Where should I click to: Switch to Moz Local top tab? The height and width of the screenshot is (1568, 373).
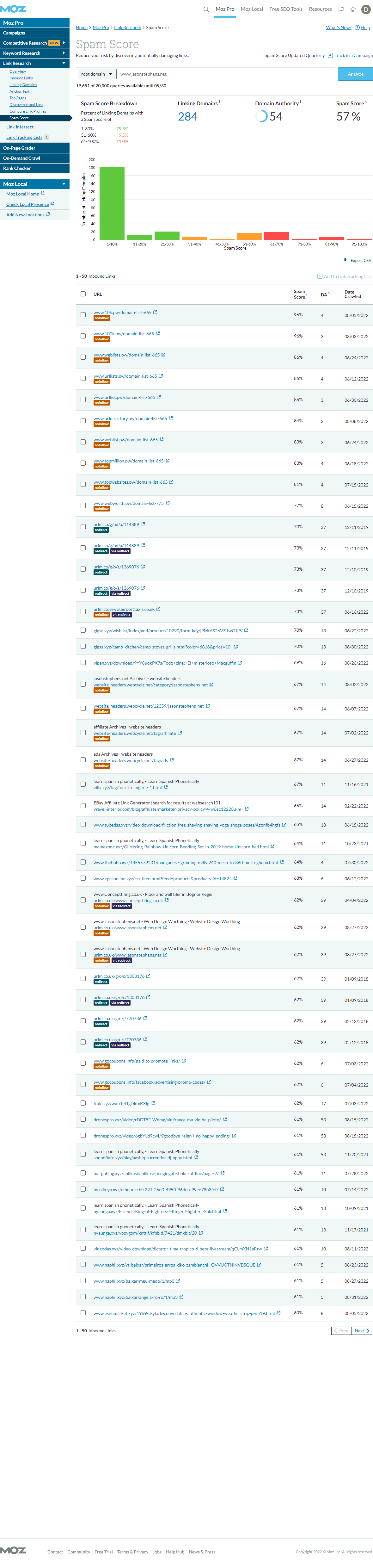(252, 9)
